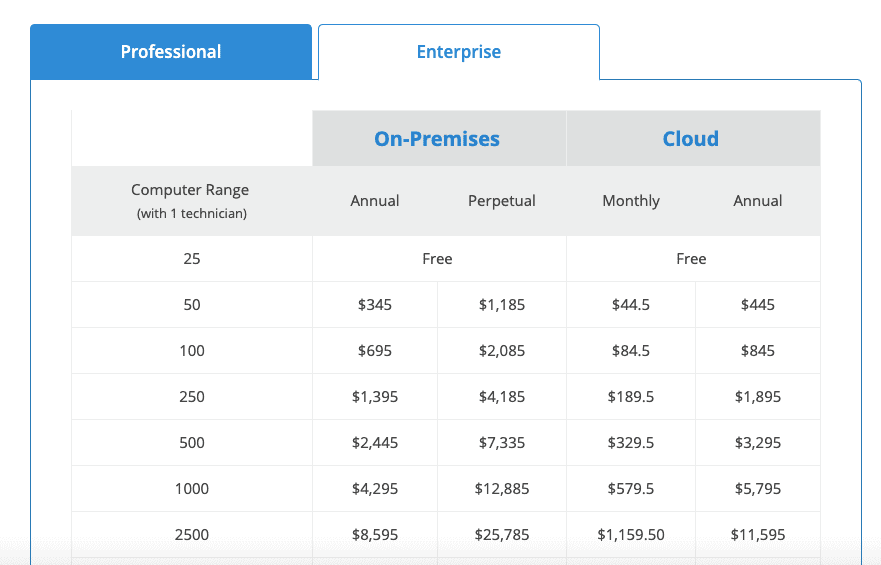Viewport: 881px width, 565px height.
Task: Click the $1,185 perpetual price
Action: coord(502,305)
